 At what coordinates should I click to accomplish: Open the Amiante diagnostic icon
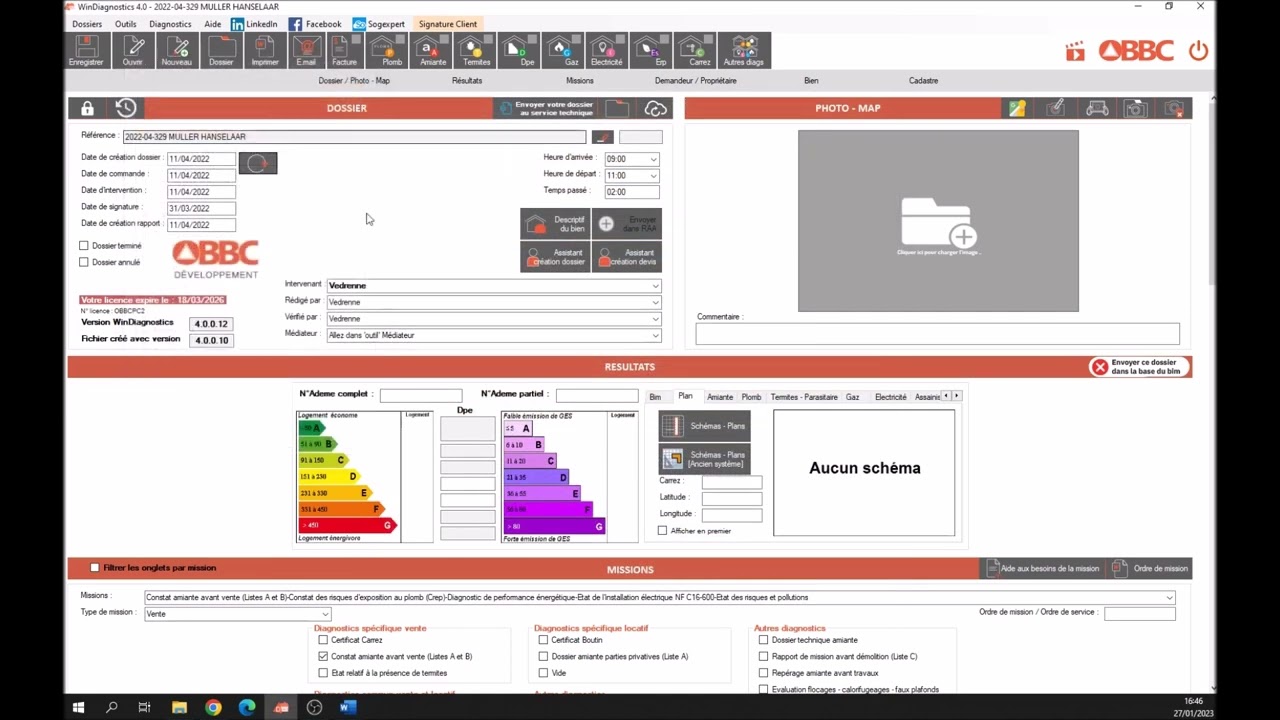click(x=432, y=50)
